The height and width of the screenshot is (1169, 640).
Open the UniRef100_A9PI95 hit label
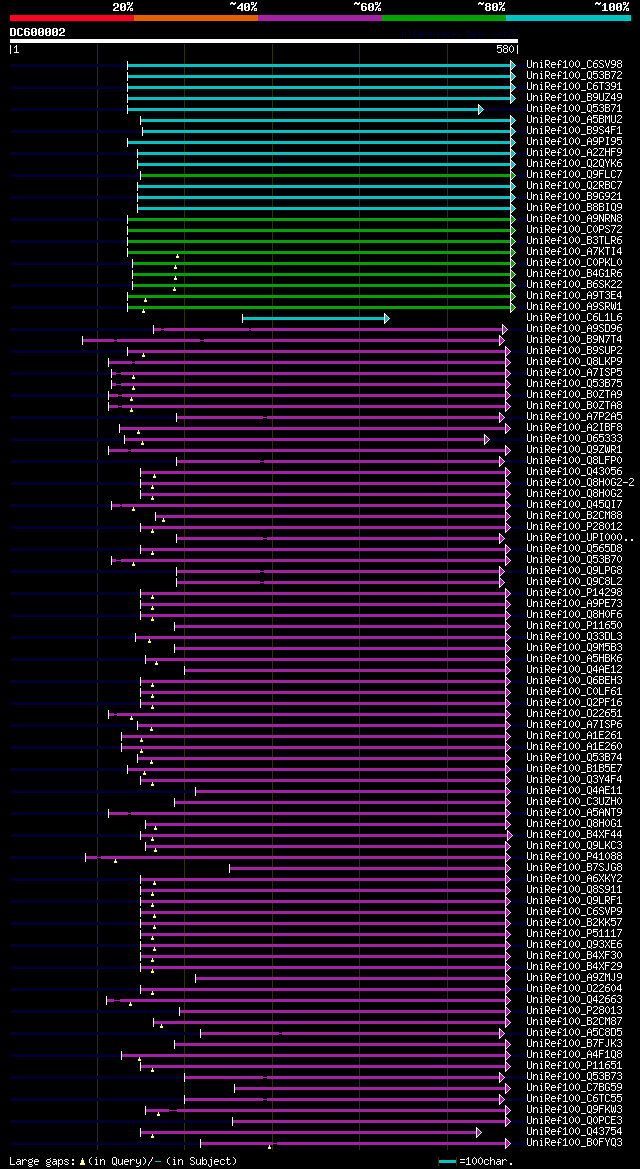(574, 142)
